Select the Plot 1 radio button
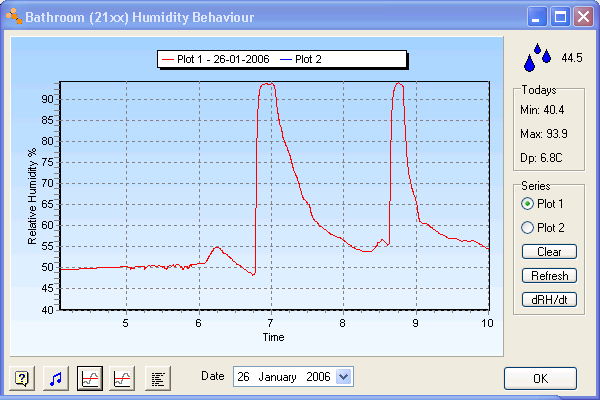This screenshot has height=400, width=600. click(528, 203)
